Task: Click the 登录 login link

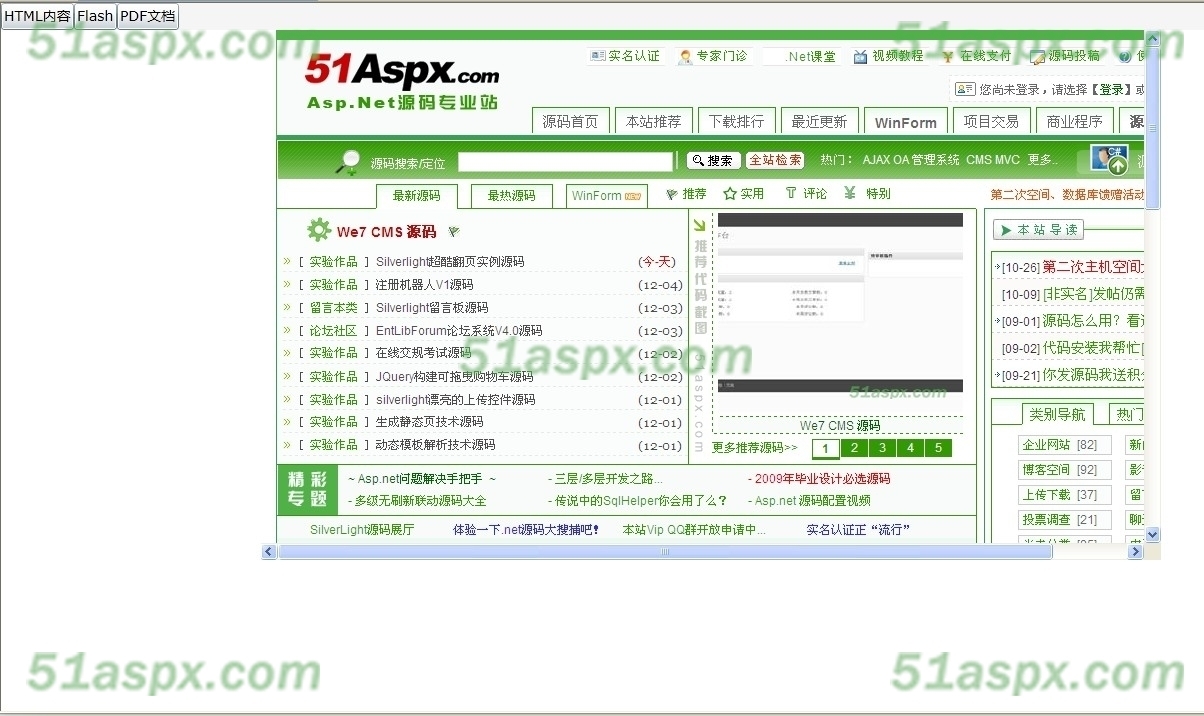Action: tap(1111, 89)
